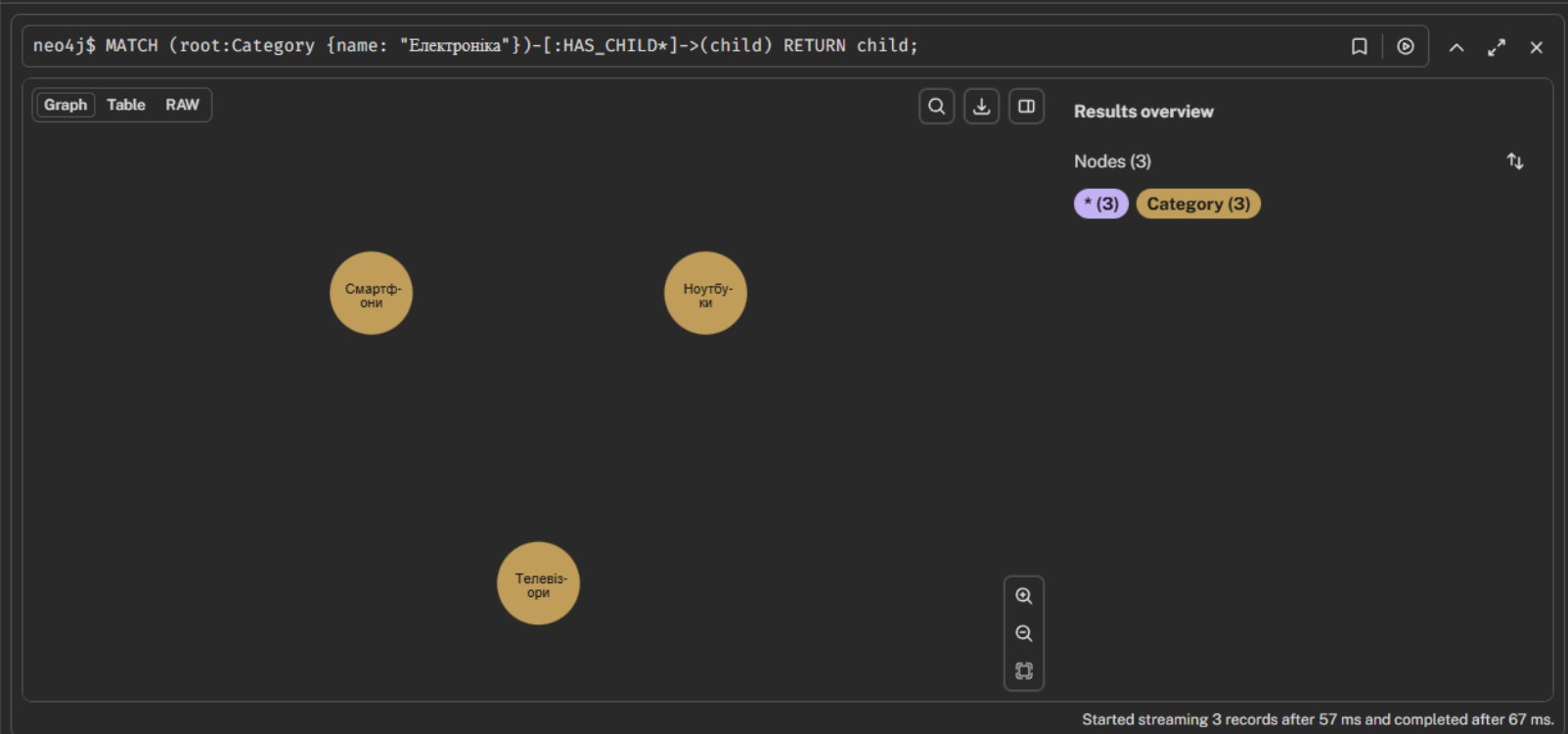Expand the result frame to fullscreen
The height and width of the screenshot is (734, 1568).
pos(1496,47)
